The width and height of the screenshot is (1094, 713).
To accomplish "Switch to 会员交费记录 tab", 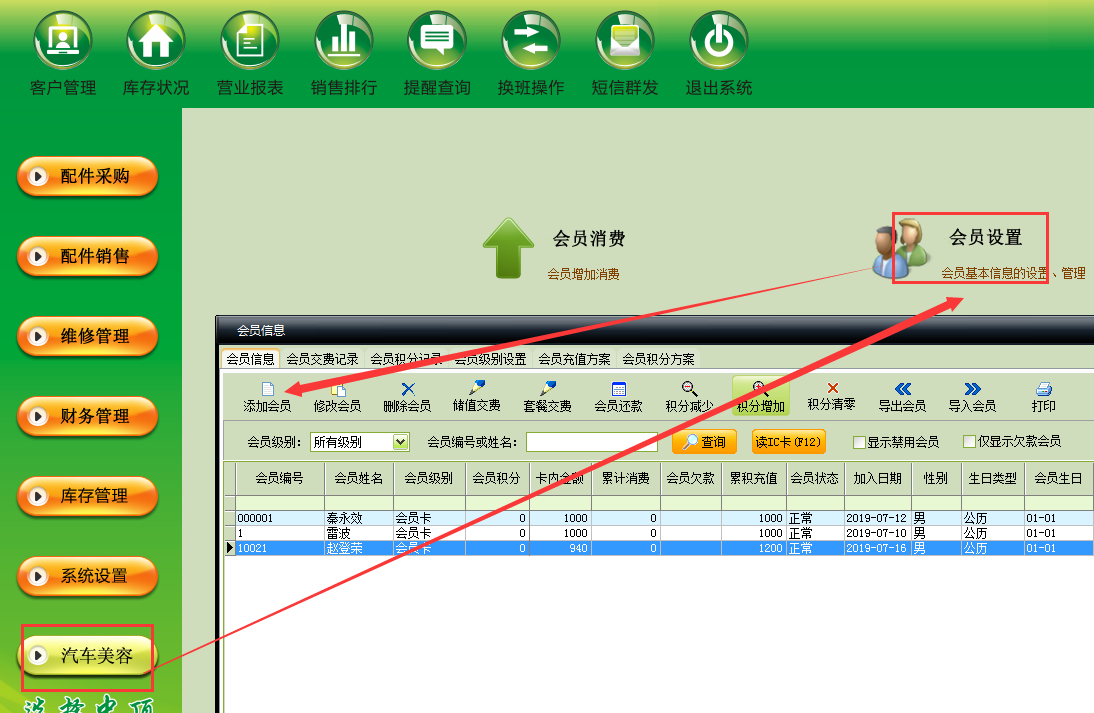I will point(322,359).
